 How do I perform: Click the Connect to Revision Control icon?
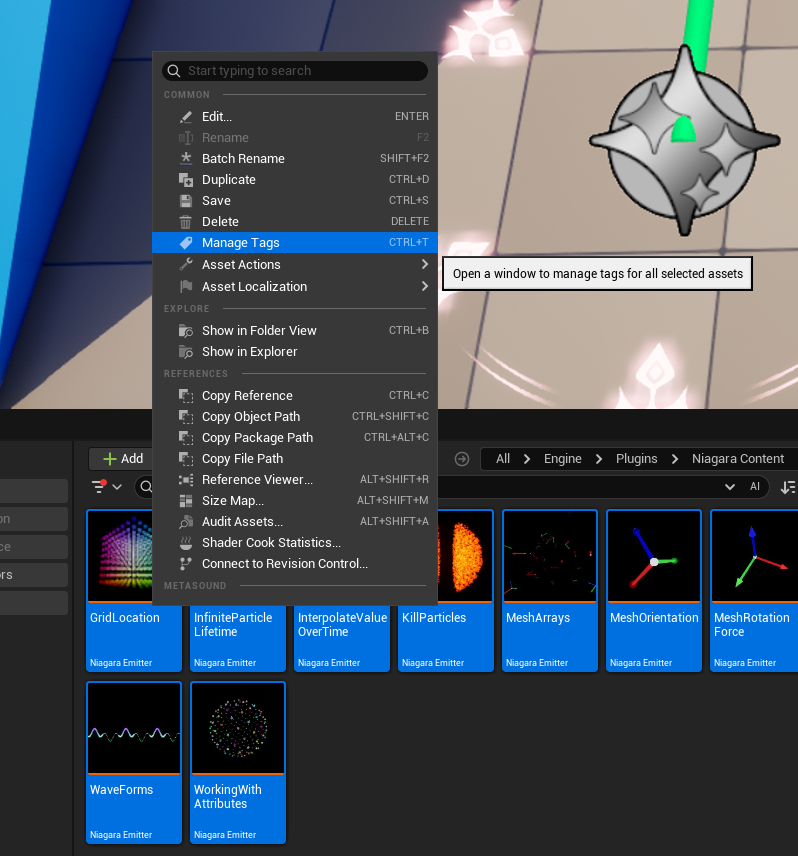click(186, 564)
